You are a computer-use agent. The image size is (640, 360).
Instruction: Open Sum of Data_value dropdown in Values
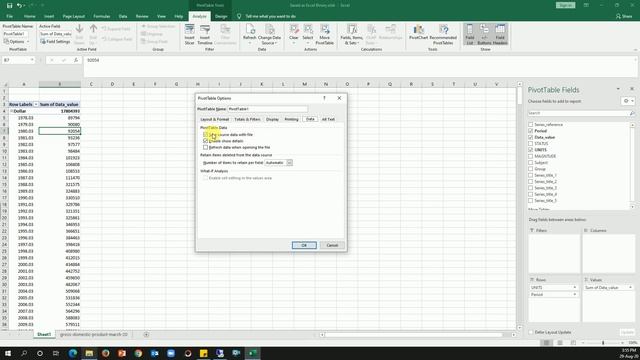tap(630, 287)
